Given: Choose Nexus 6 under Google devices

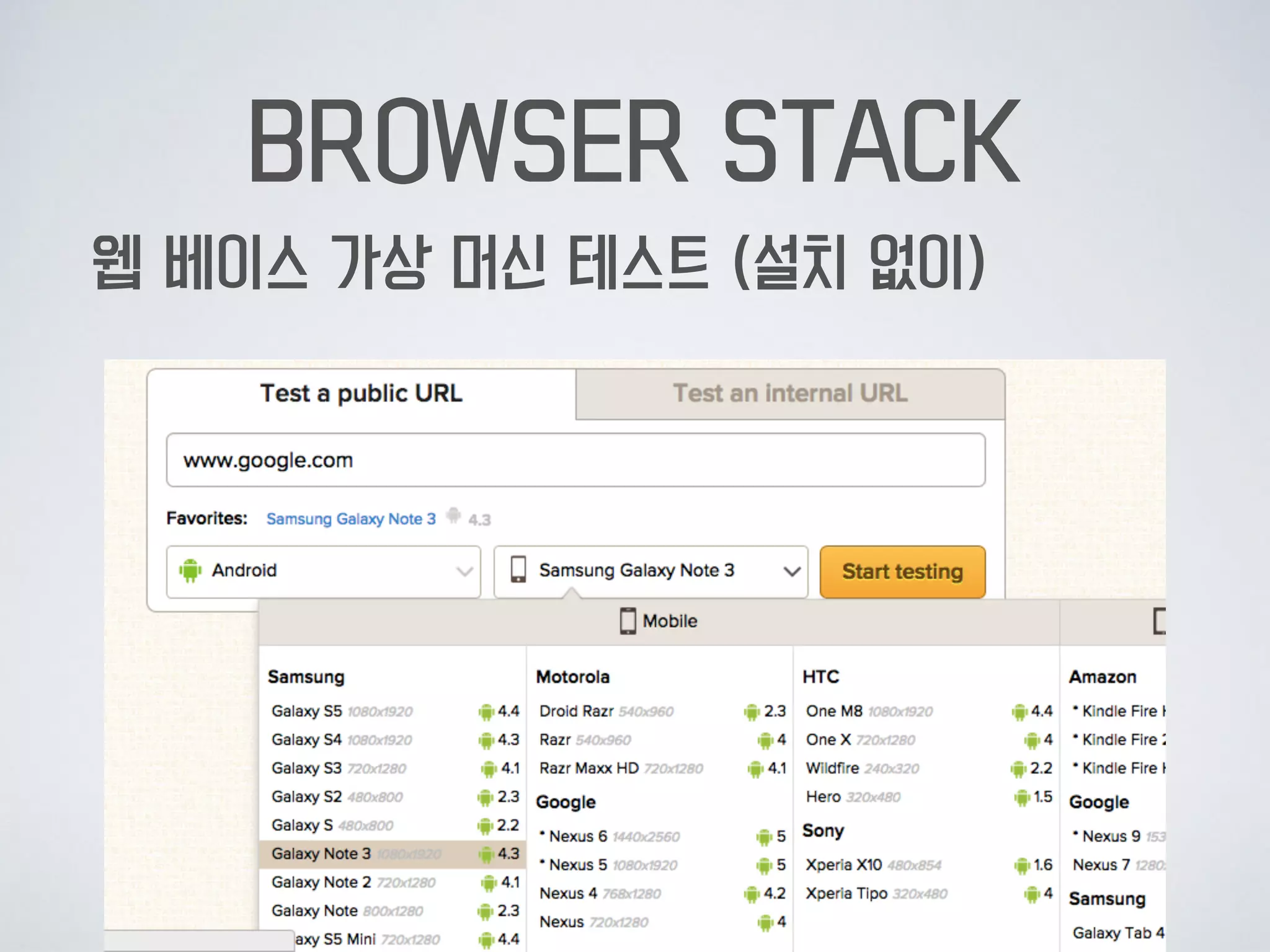Looking at the screenshot, I should pyautogui.click(x=578, y=836).
